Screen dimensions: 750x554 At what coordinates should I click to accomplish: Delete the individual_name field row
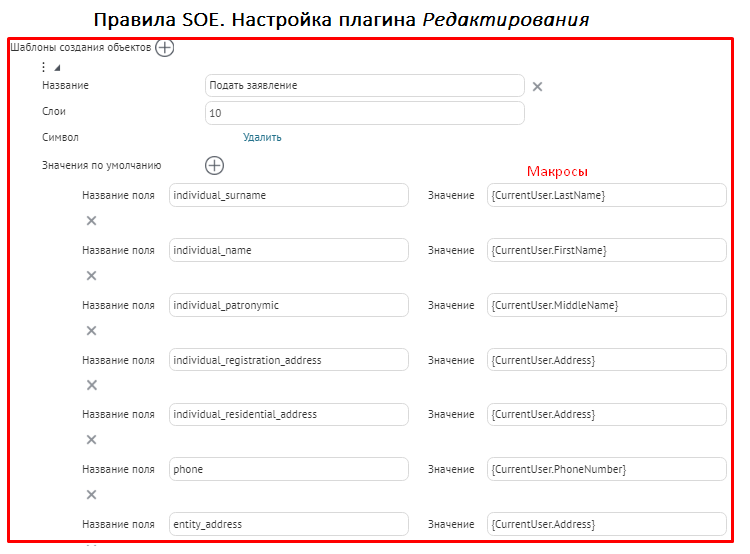click(91, 276)
